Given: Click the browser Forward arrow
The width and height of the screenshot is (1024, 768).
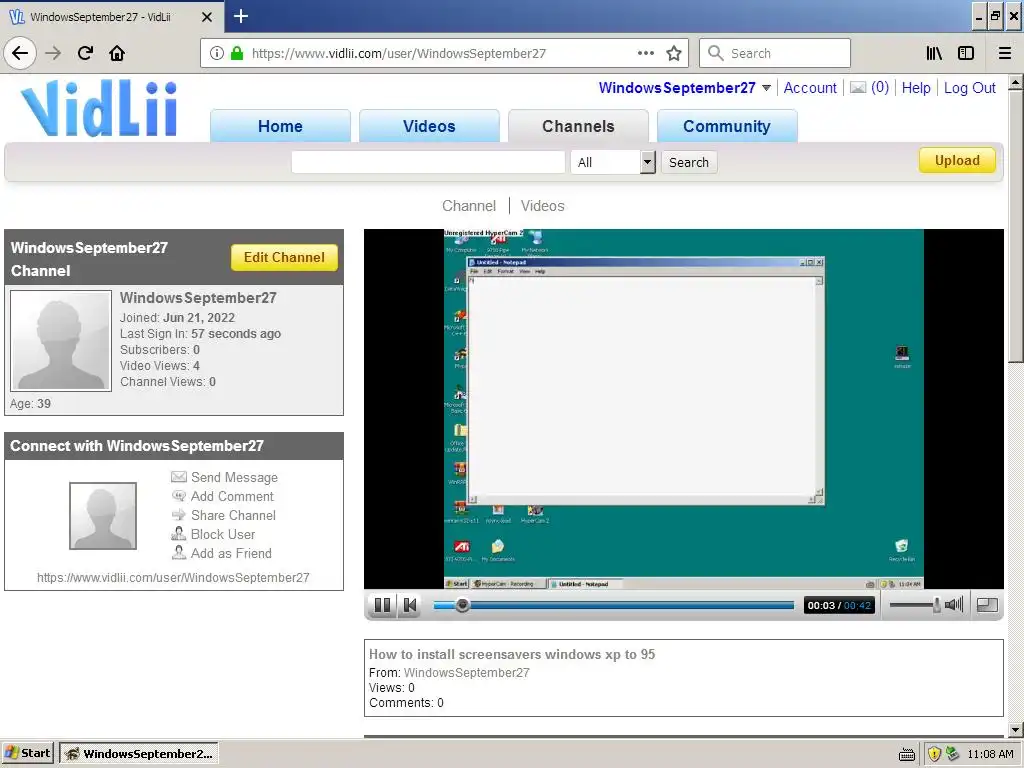Looking at the screenshot, I should tap(53, 53).
